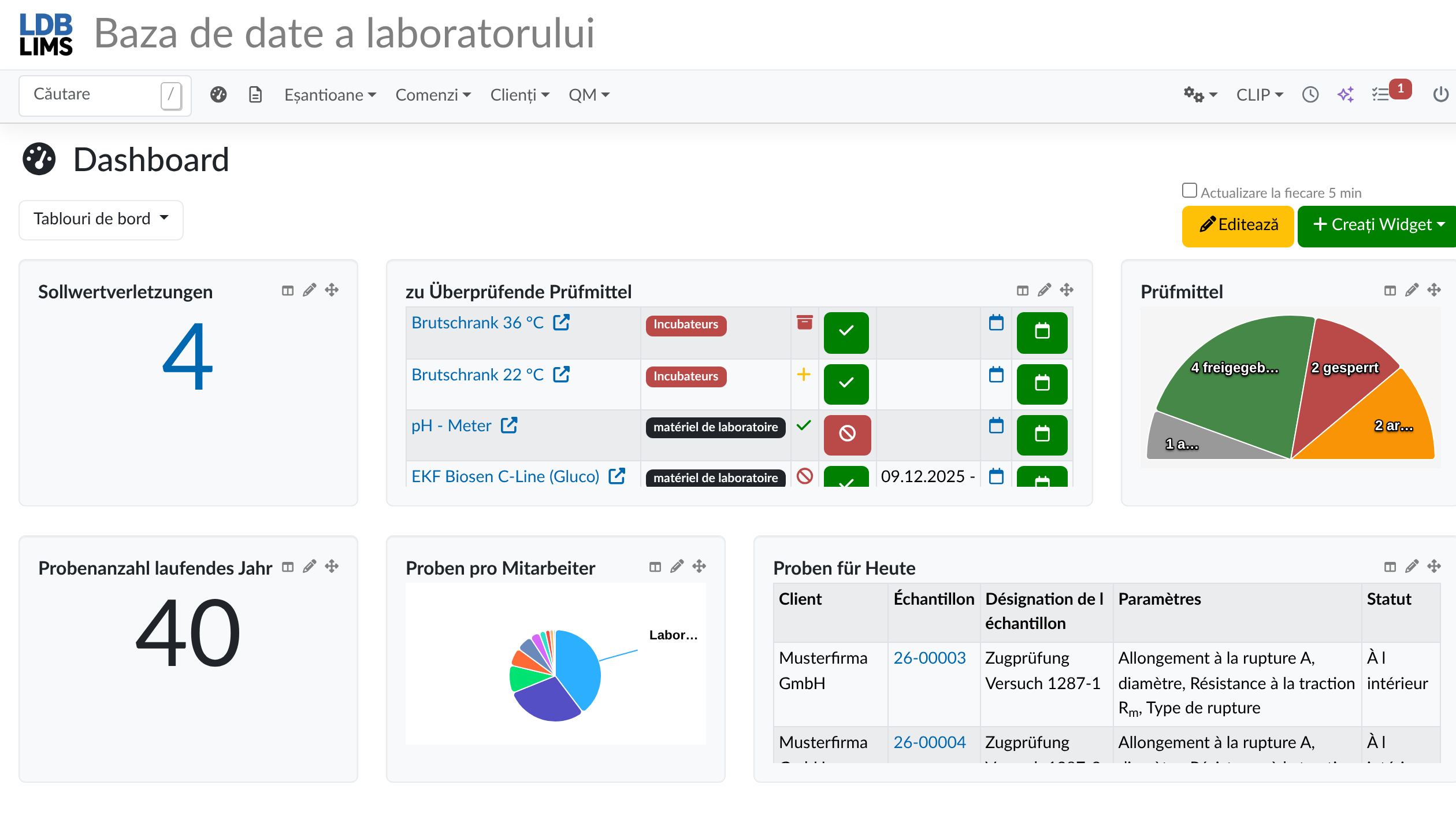Viewport: 1456px width, 829px height.
Task: Expand the Tablouri de bord dropdown
Action: (x=101, y=219)
